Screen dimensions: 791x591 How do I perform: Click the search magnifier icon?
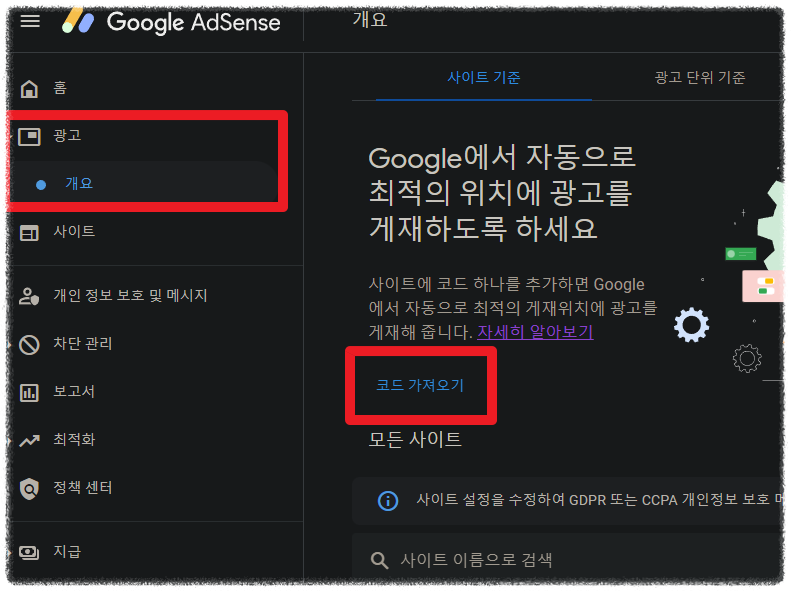pyautogui.click(x=379, y=560)
